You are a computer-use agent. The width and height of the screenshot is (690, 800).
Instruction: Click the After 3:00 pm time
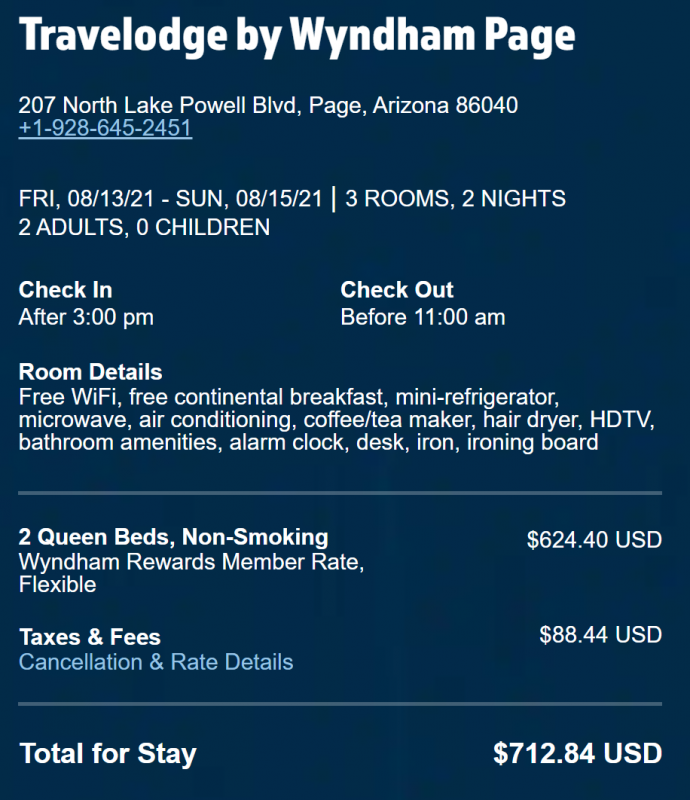click(86, 318)
